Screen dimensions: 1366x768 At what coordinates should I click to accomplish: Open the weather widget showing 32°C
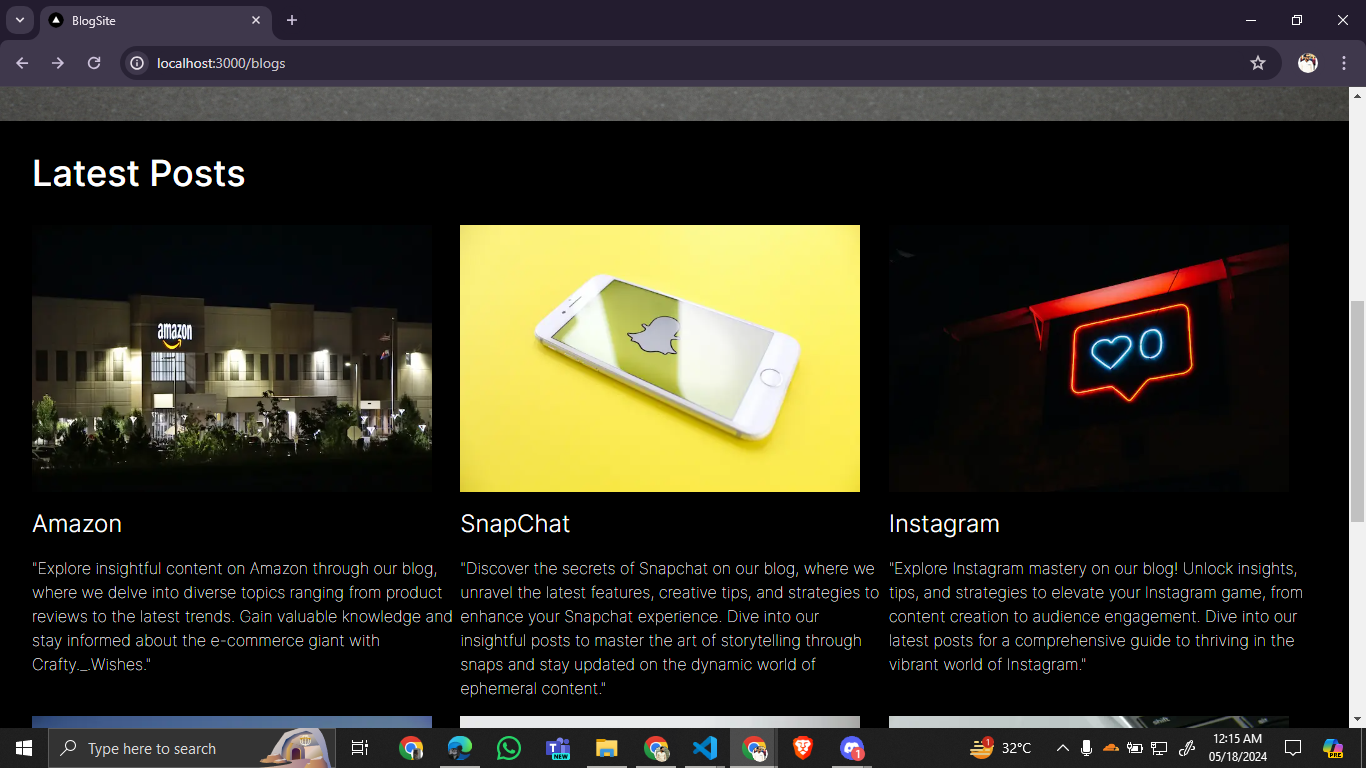(x=1001, y=748)
